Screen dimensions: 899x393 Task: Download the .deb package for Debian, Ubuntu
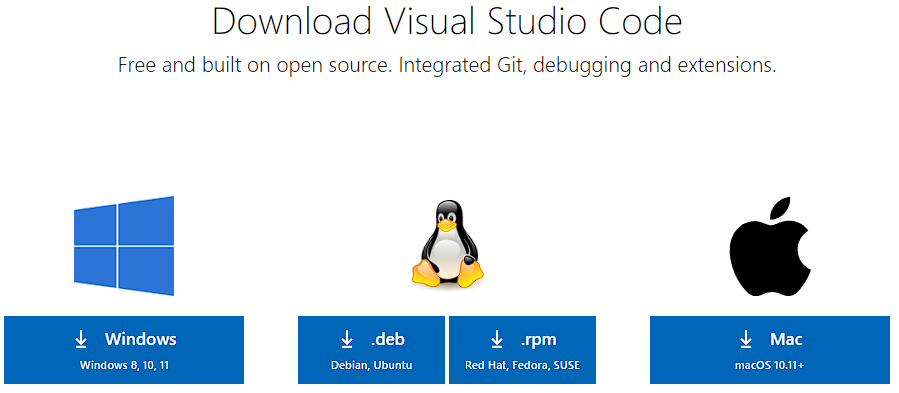point(372,350)
